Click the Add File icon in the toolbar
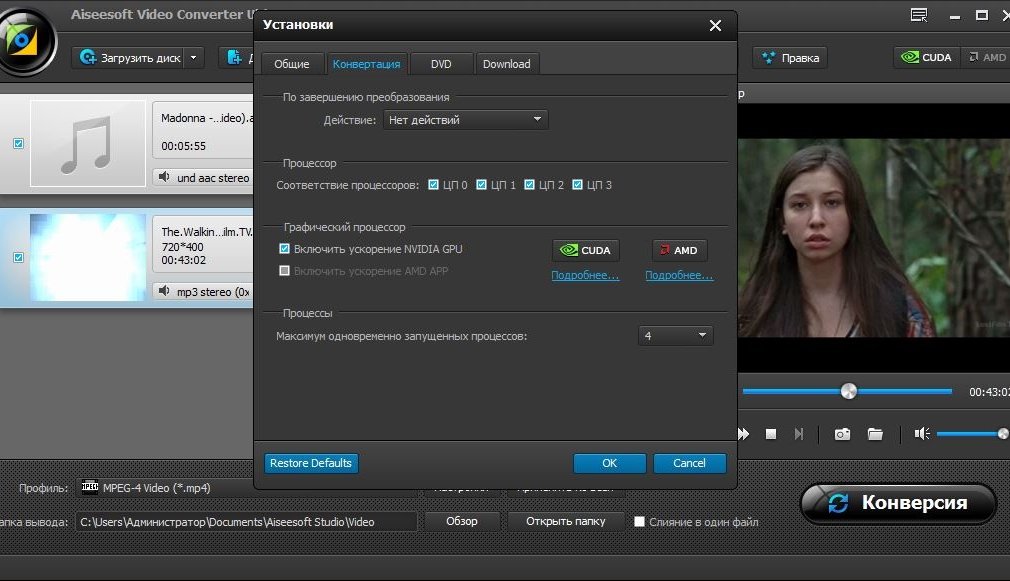 (235, 58)
